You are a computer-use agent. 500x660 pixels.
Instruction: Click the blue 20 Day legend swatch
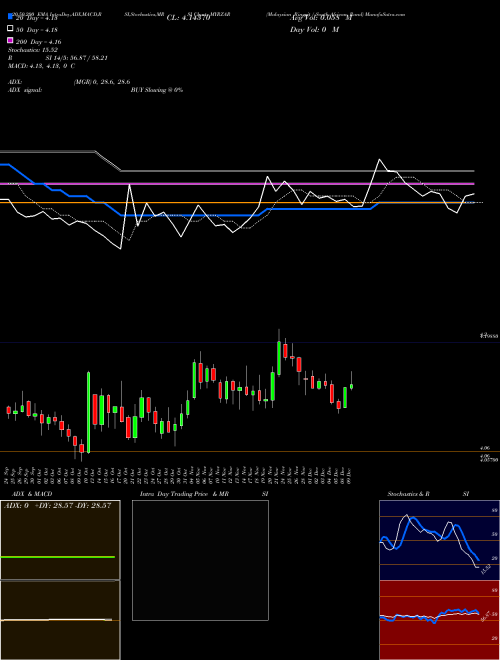(x=10, y=17)
